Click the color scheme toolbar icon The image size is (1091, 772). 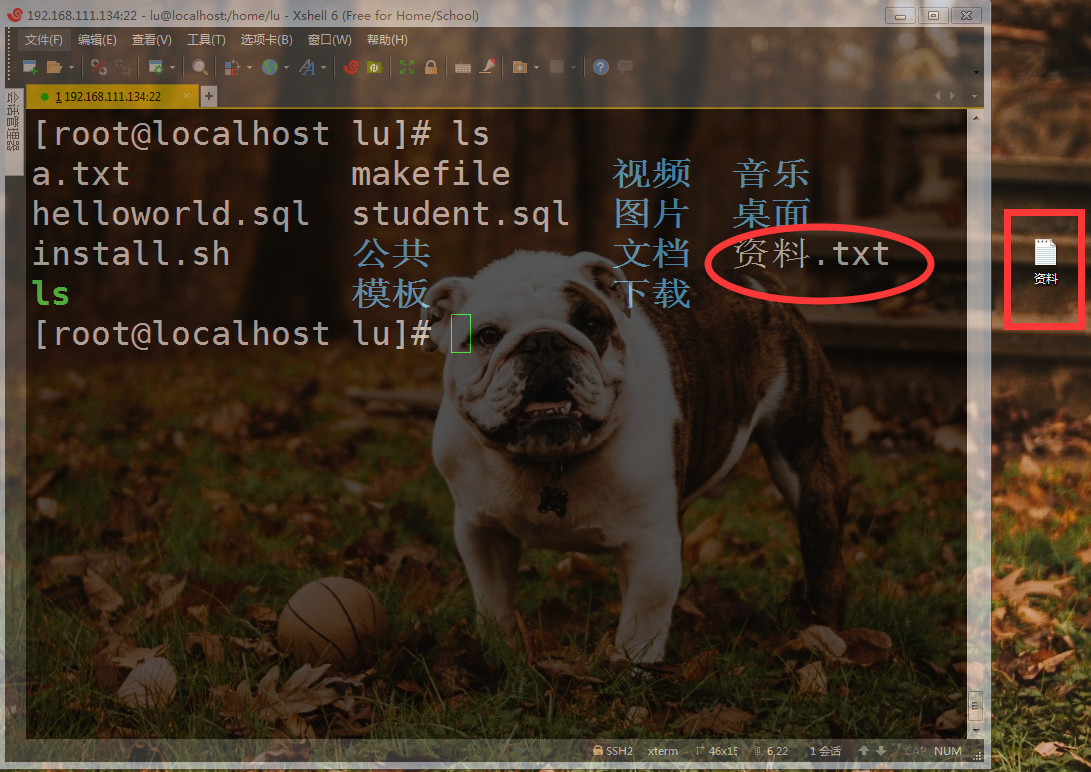pyautogui.click(x=232, y=67)
